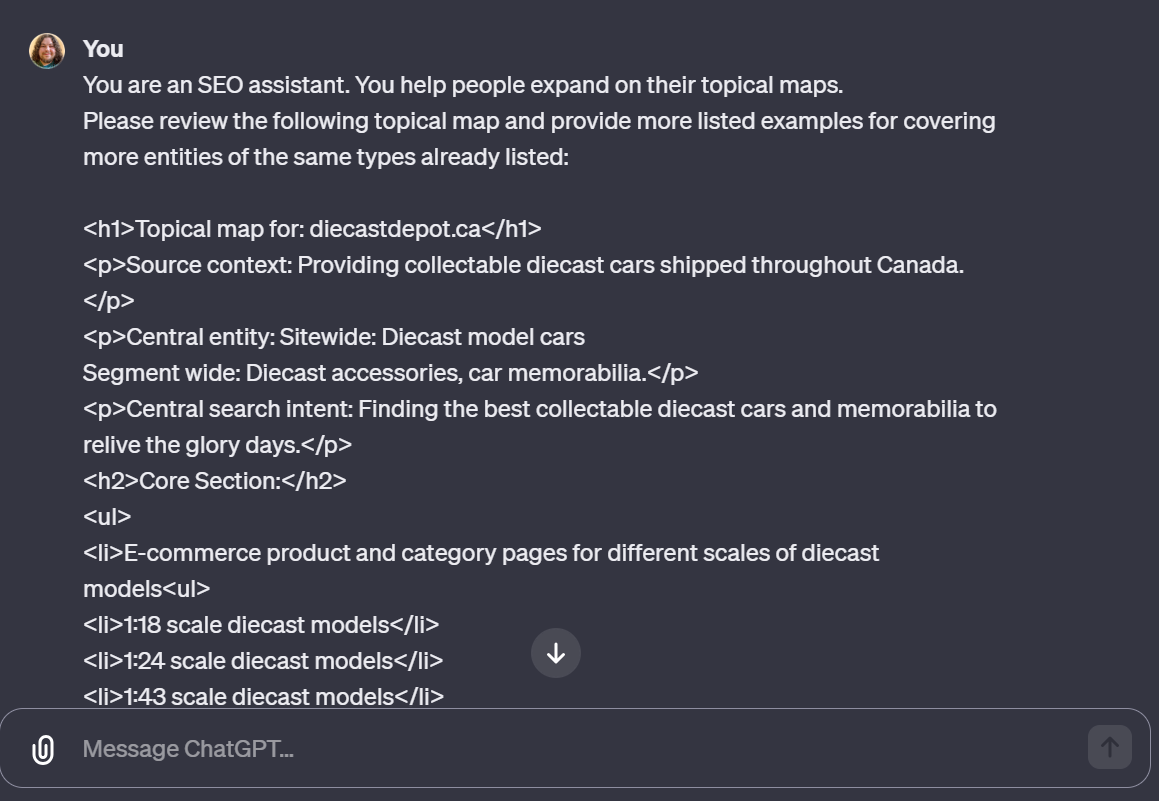The image size is (1159, 801).
Task: Click the "Please review the following topical map" line
Action: 539,121
